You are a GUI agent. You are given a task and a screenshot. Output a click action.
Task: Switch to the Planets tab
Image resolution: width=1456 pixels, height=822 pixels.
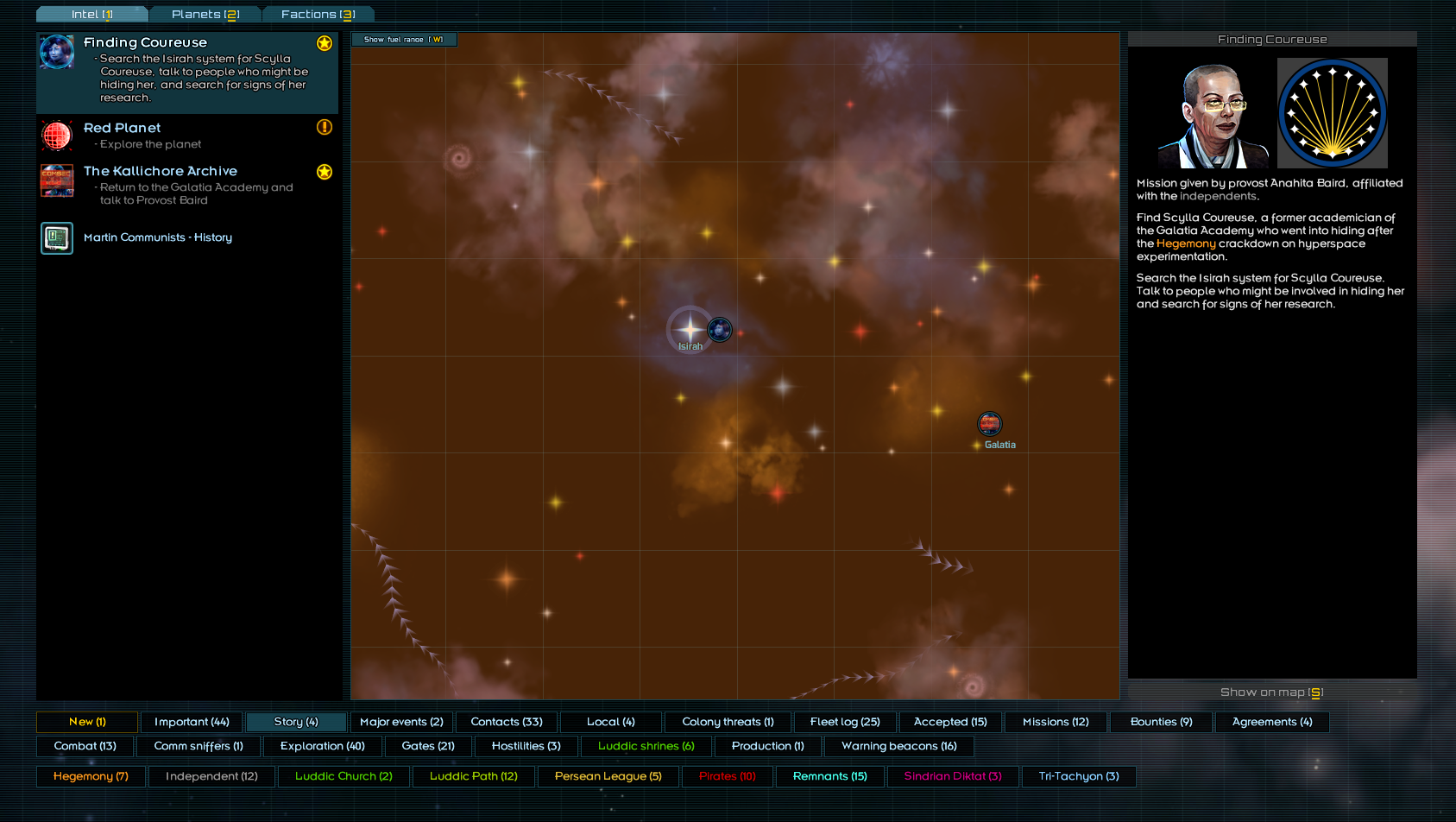[205, 15]
